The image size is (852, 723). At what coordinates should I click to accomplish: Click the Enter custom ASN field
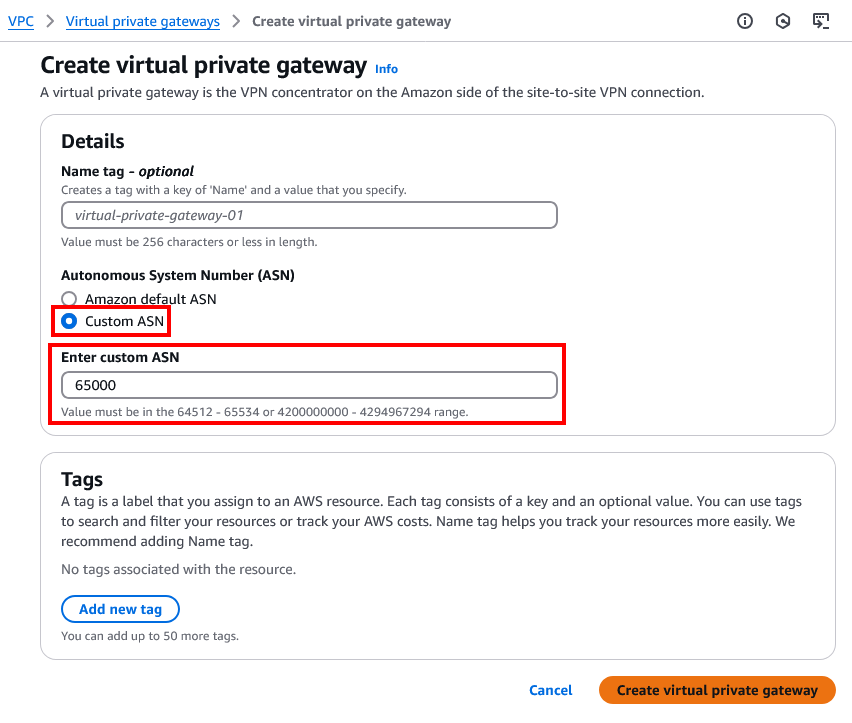pos(309,385)
